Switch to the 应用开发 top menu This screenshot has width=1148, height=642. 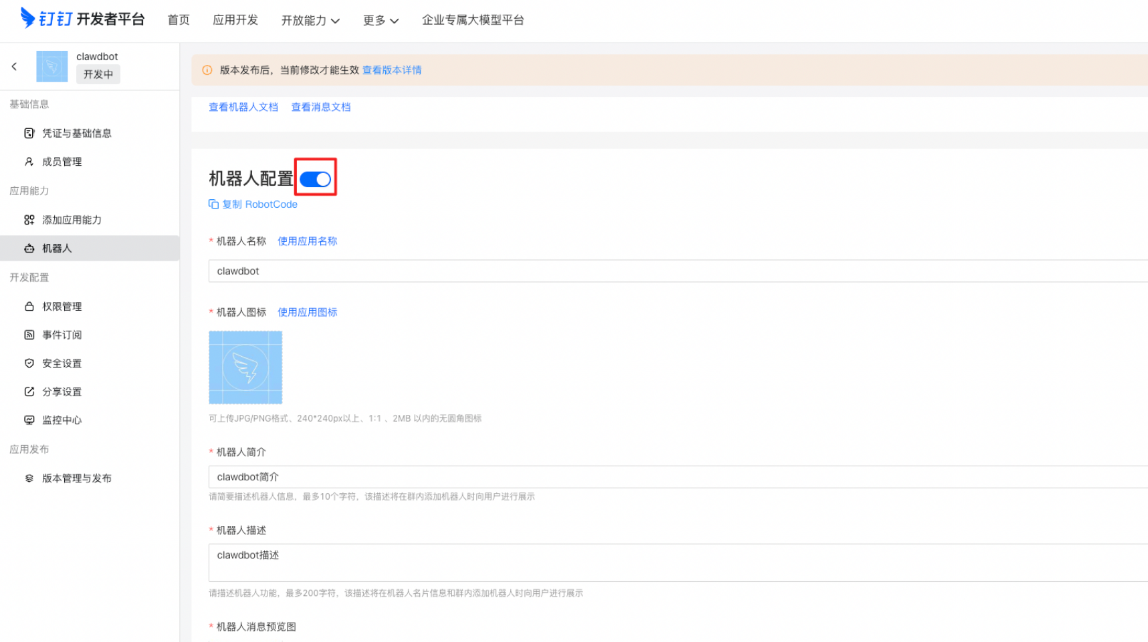point(235,20)
